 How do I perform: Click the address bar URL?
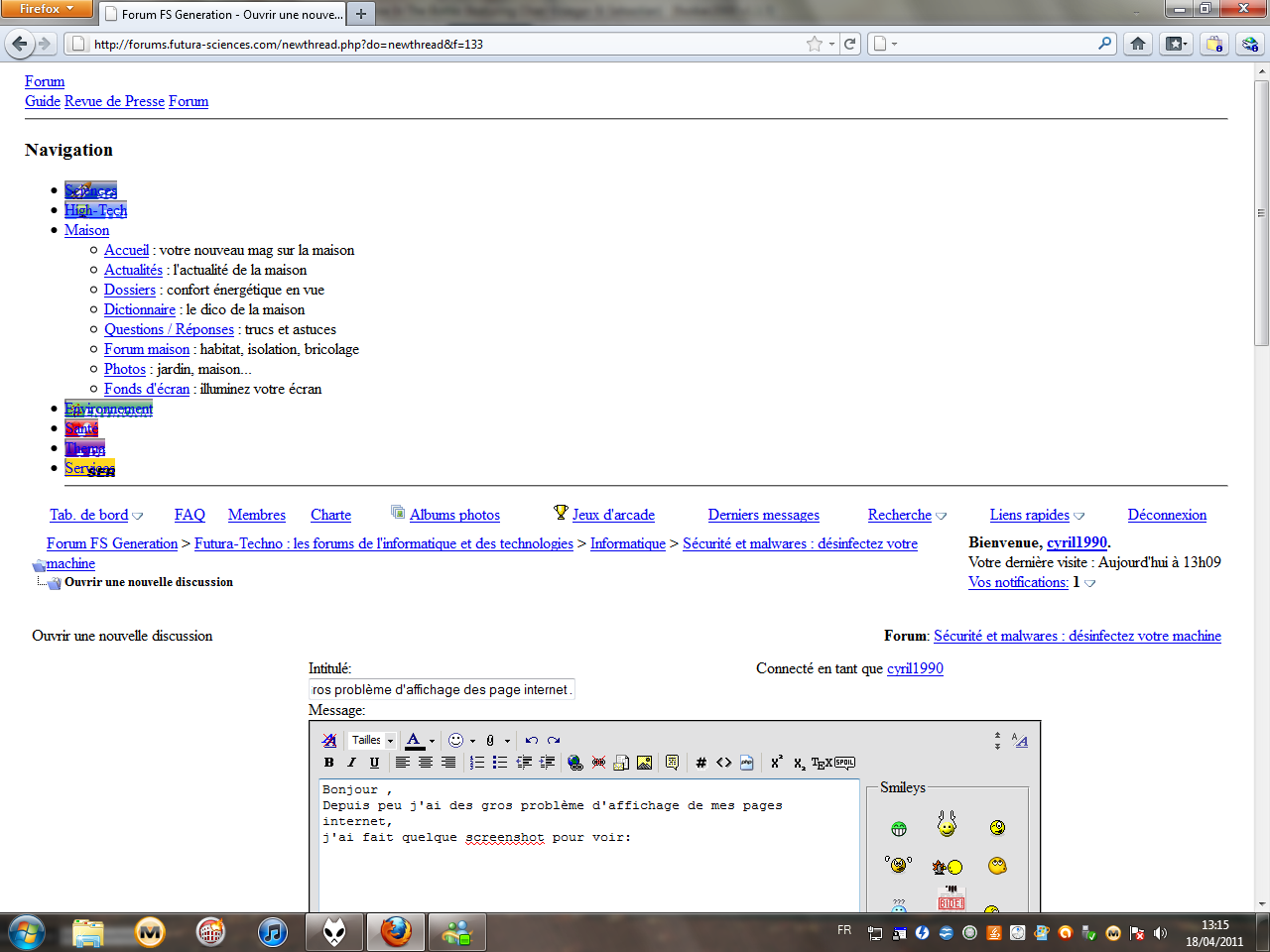pyautogui.click(x=289, y=45)
